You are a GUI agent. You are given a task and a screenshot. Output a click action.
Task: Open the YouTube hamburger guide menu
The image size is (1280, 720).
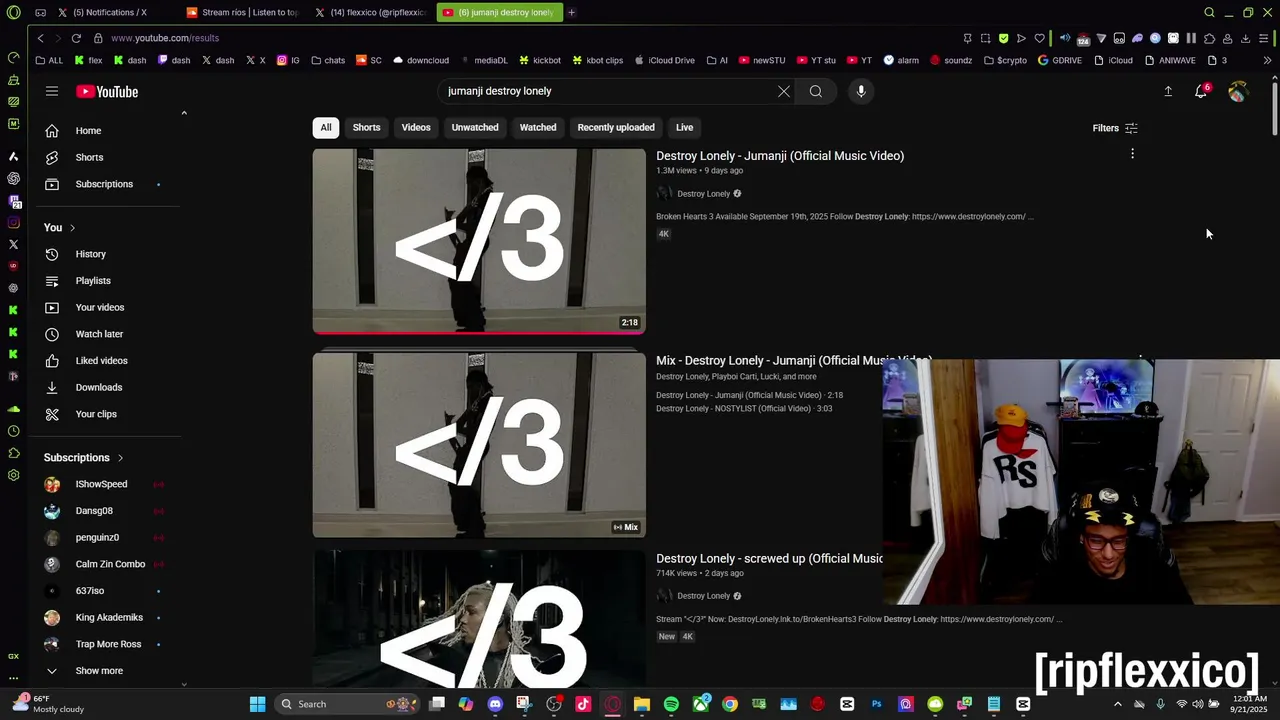52,91
